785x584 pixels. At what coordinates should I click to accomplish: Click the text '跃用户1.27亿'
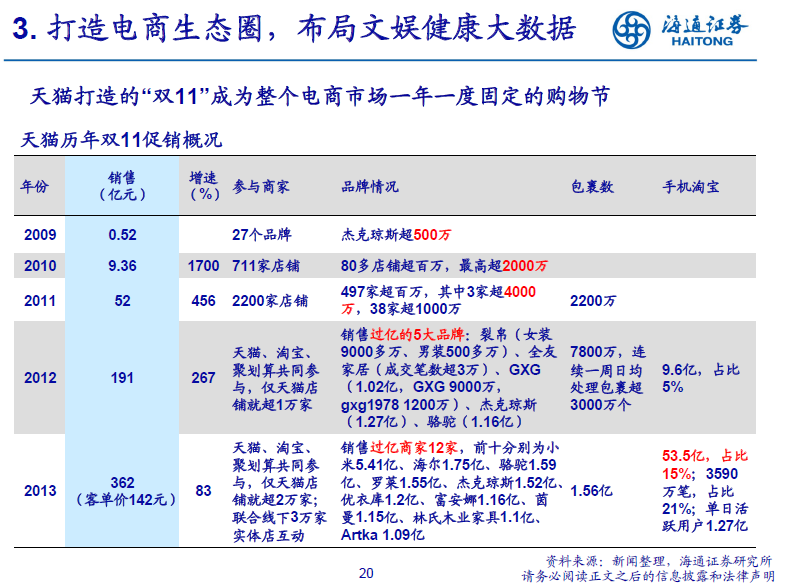tap(705, 526)
